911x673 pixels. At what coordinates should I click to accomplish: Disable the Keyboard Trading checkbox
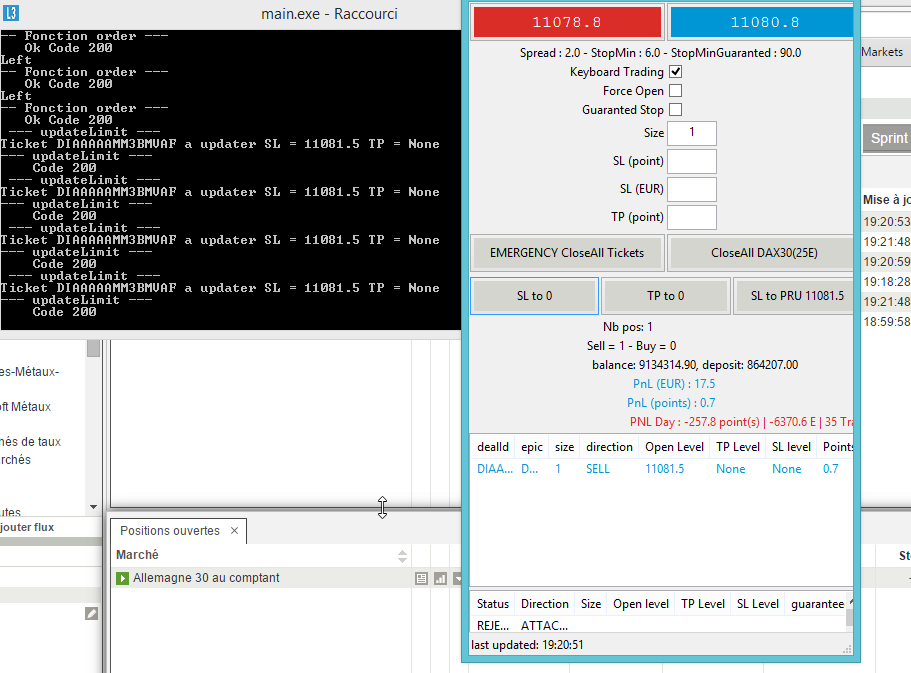[x=676, y=71]
